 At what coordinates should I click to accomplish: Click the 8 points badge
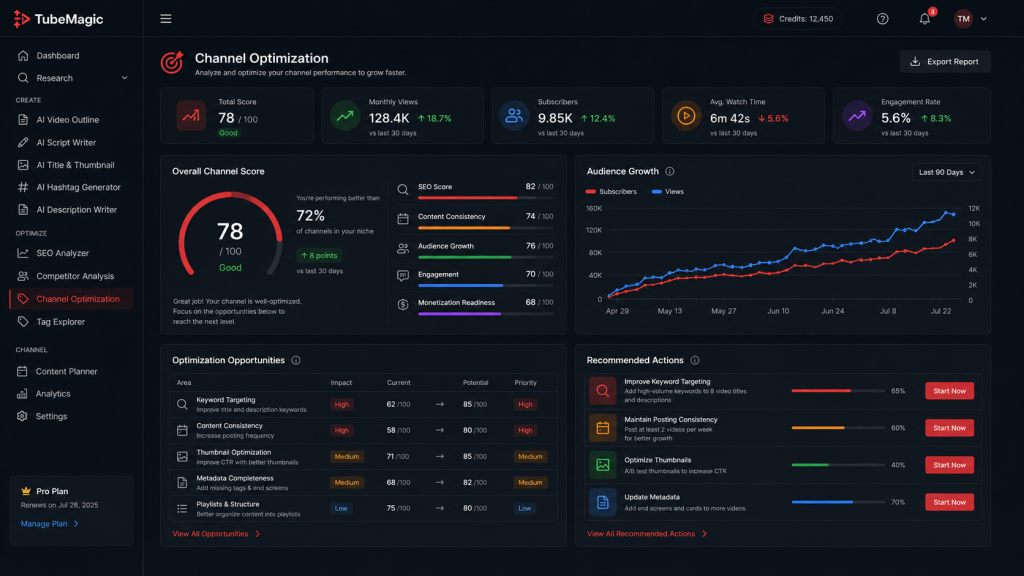tap(319, 255)
